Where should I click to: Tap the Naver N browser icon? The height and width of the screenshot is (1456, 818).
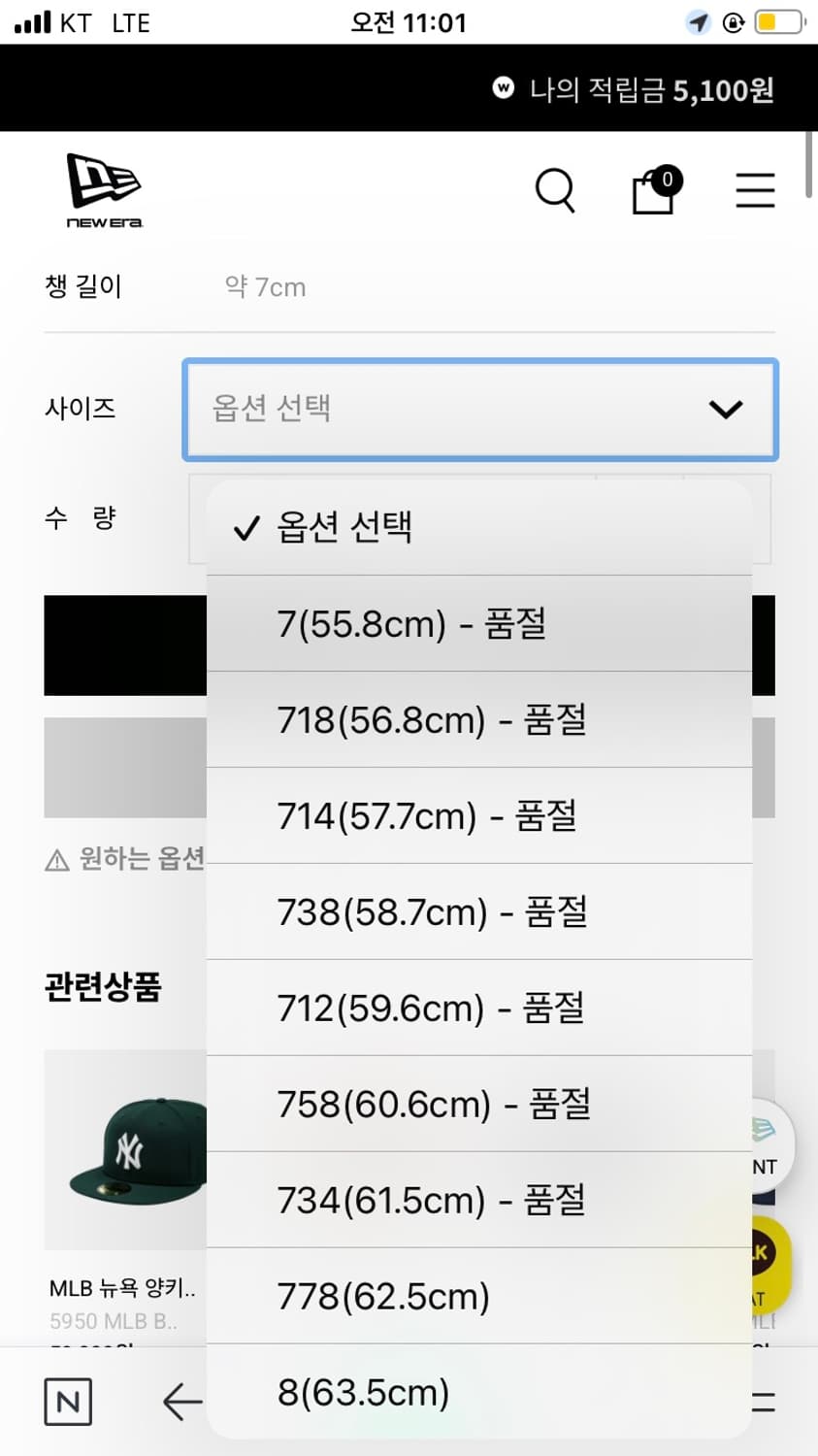pos(68,1402)
